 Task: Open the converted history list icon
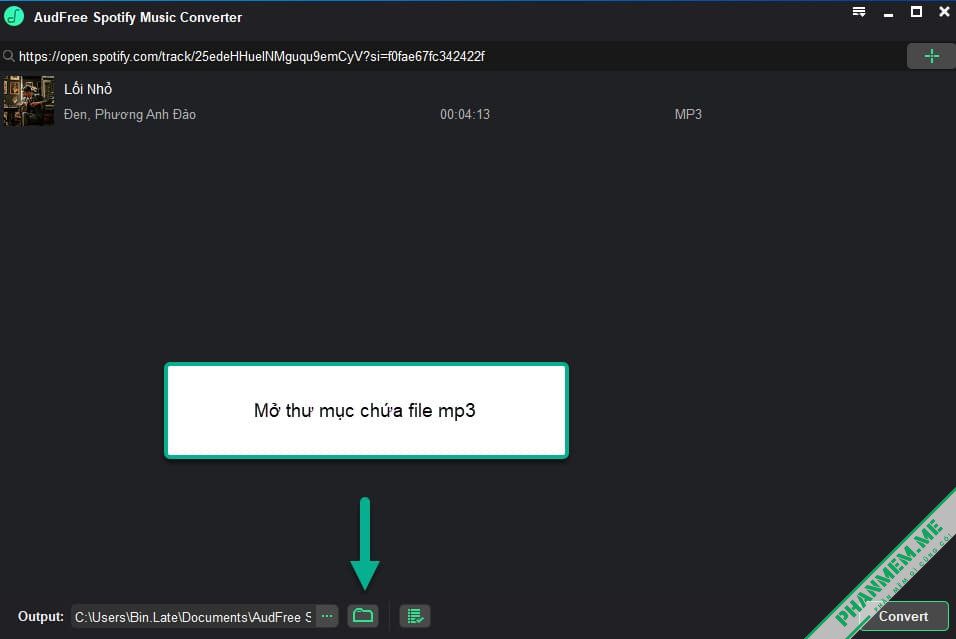(x=415, y=616)
